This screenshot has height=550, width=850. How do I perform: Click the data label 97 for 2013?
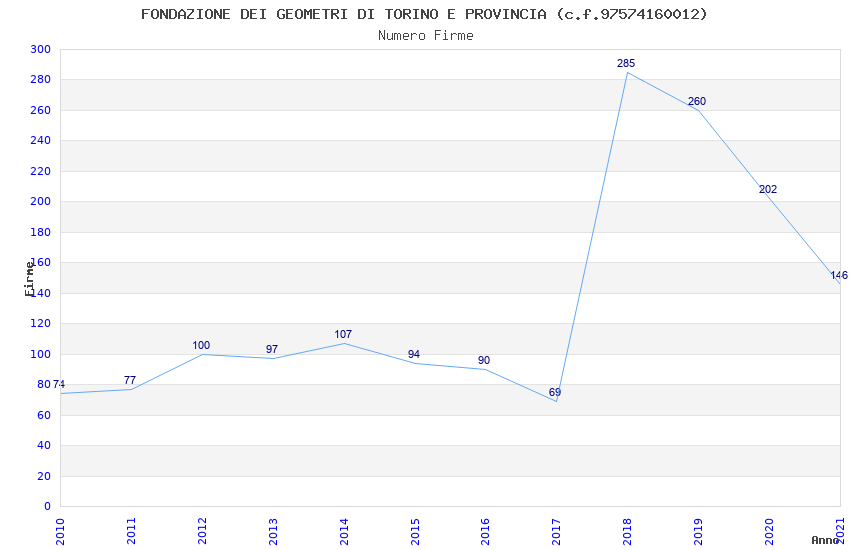(272, 350)
